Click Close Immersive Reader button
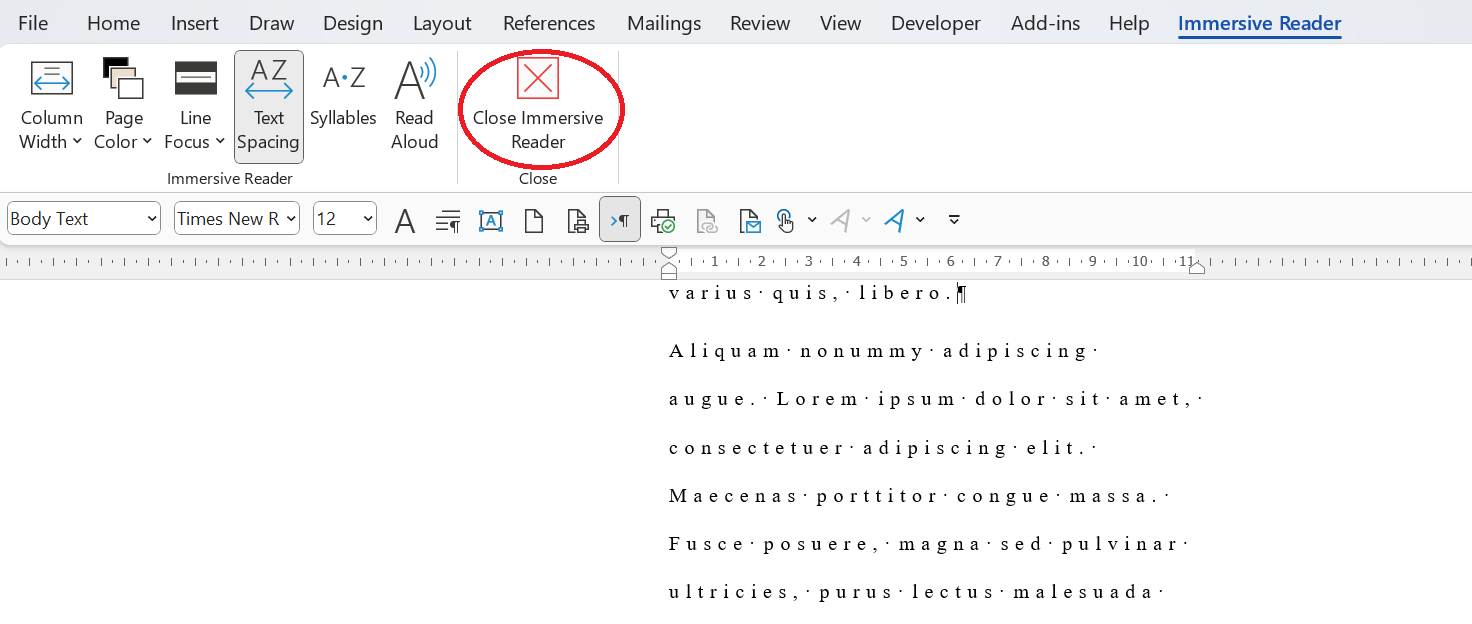This screenshot has height=624, width=1472. (538, 106)
